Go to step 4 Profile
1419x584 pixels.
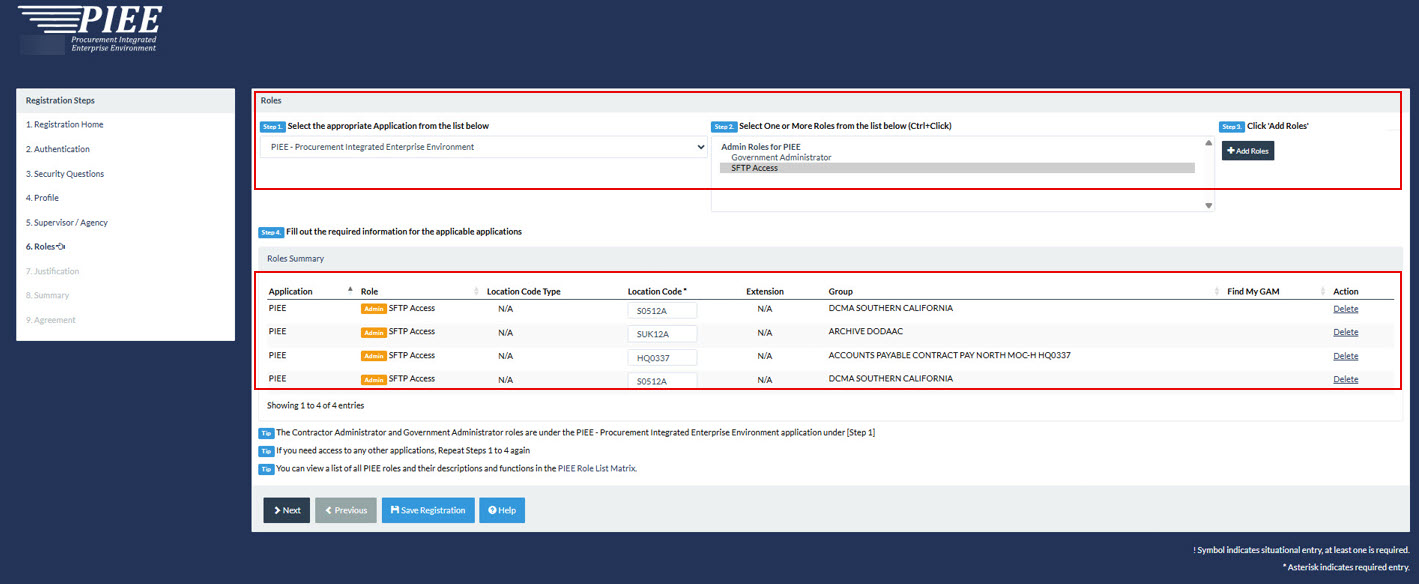click(42, 198)
